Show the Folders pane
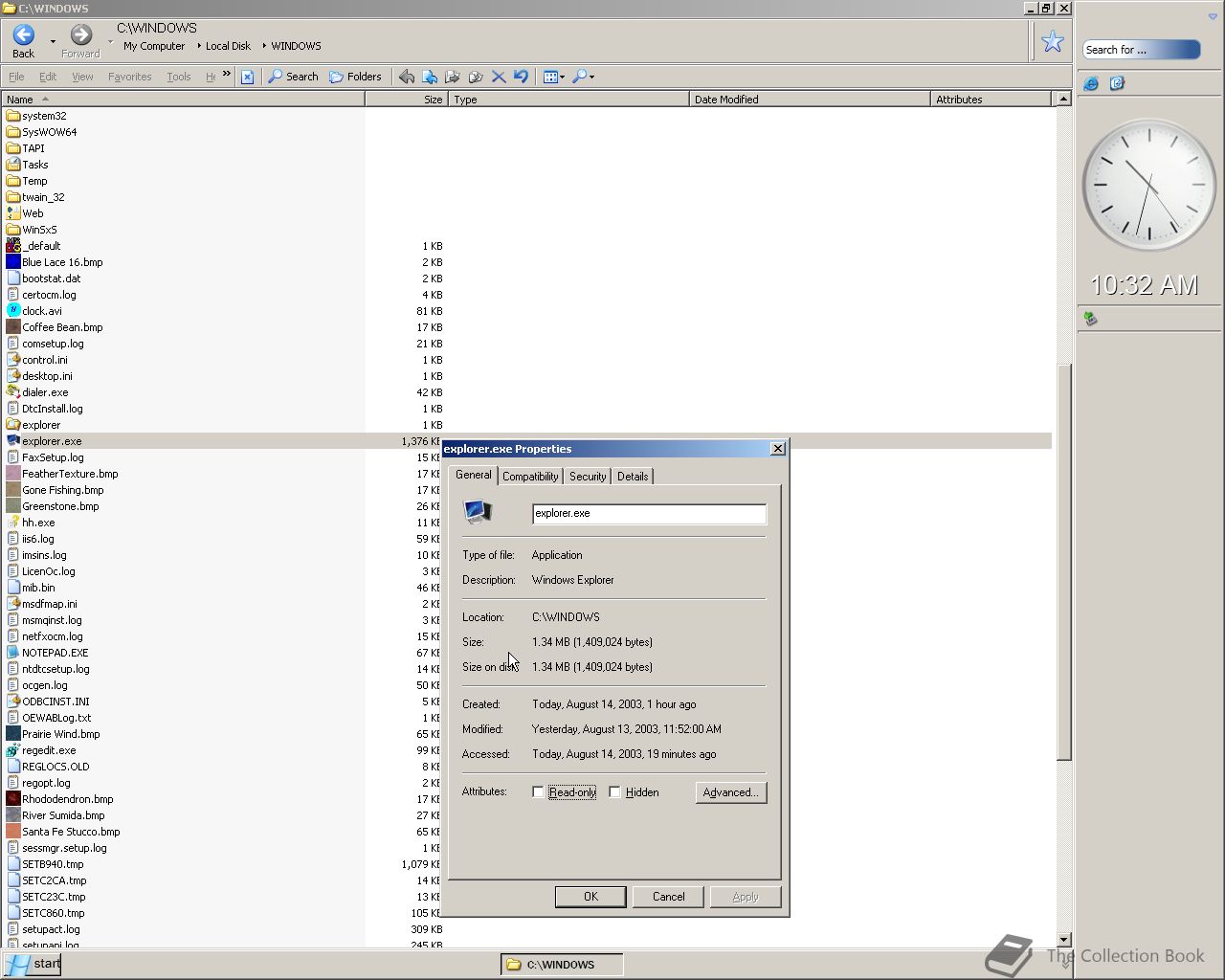Image resolution: width=1225 pixels, height=980 pixels. (355, 77)
